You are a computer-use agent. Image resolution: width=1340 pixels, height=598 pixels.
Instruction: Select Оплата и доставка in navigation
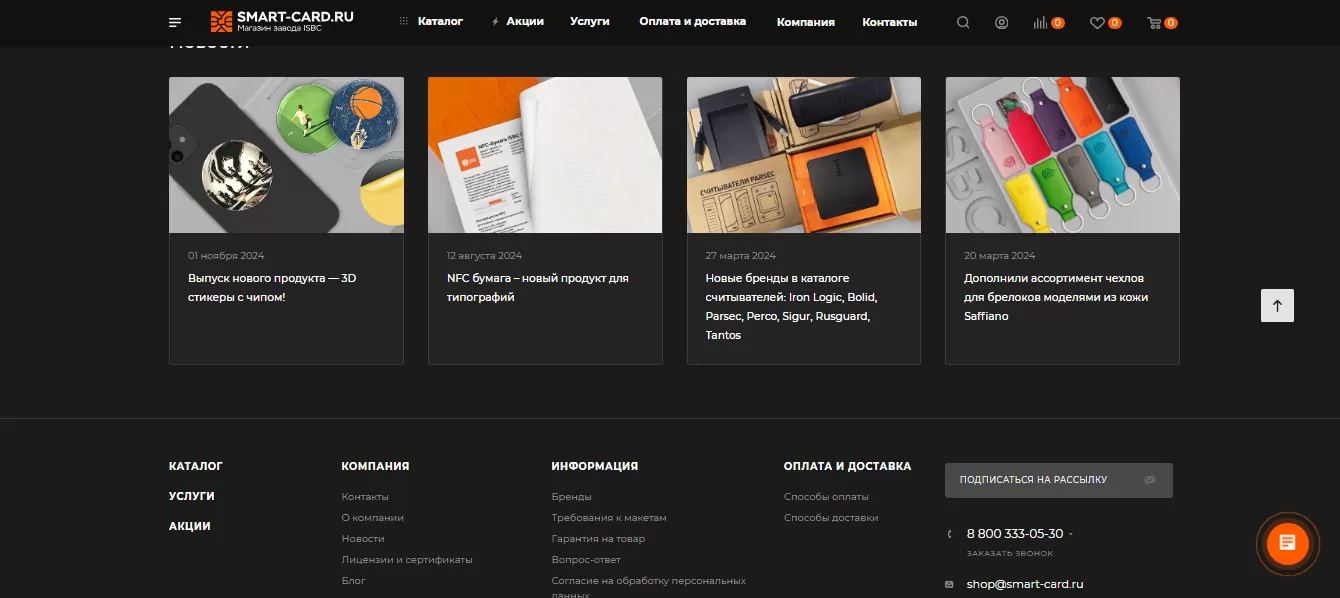(692, 21)
